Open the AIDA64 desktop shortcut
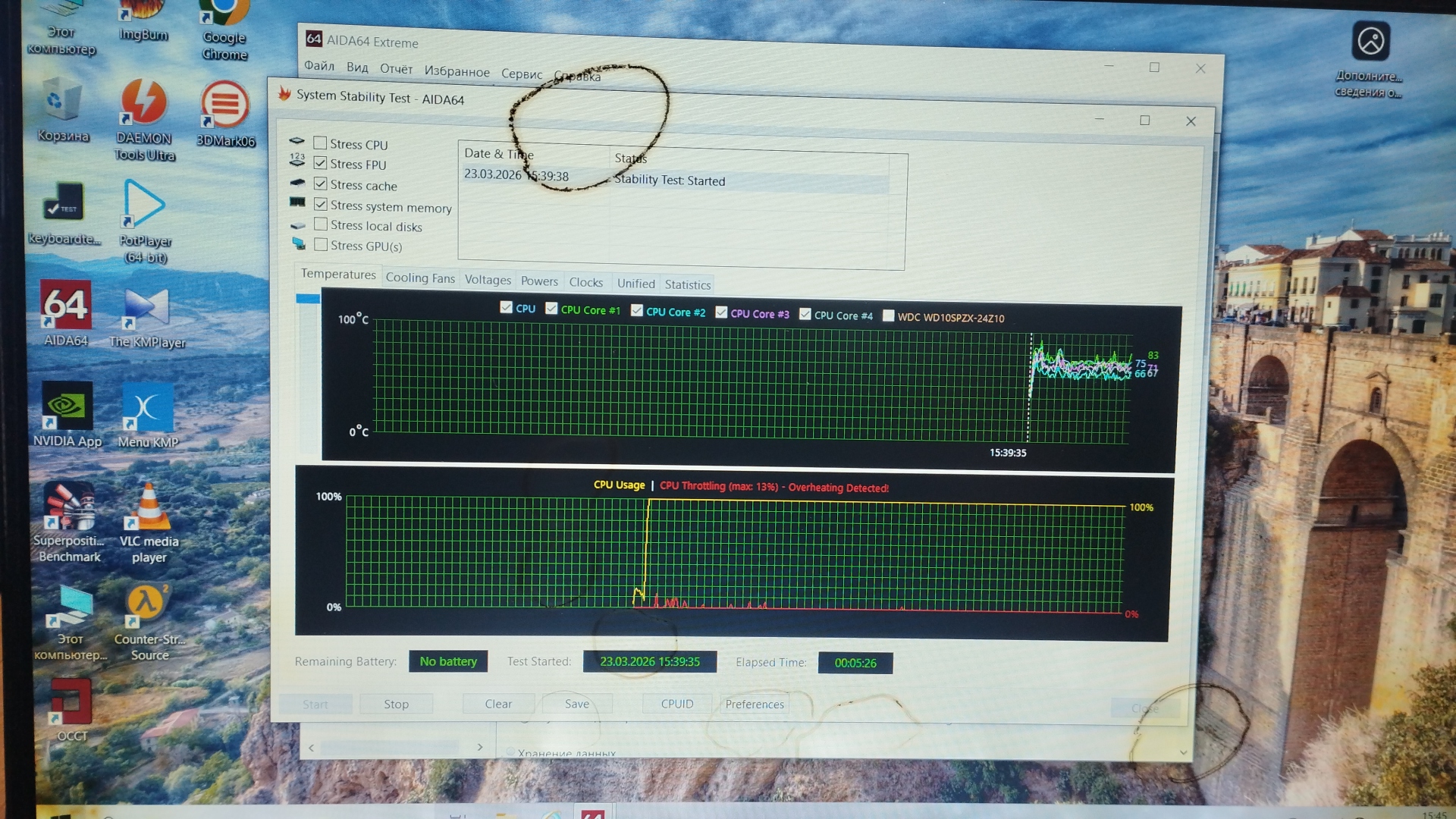 click(66, 307)
